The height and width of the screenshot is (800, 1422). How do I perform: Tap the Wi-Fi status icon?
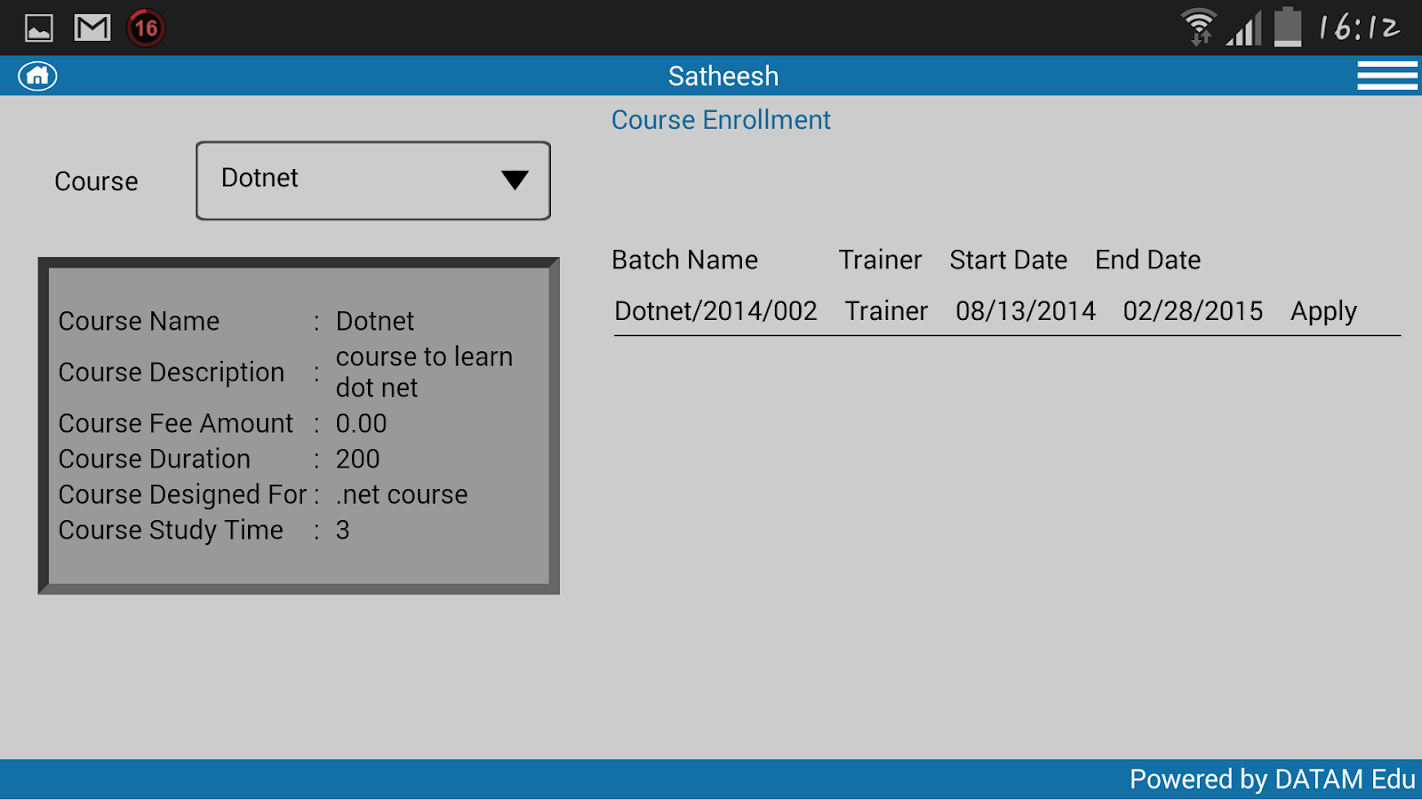(1197, 27)
